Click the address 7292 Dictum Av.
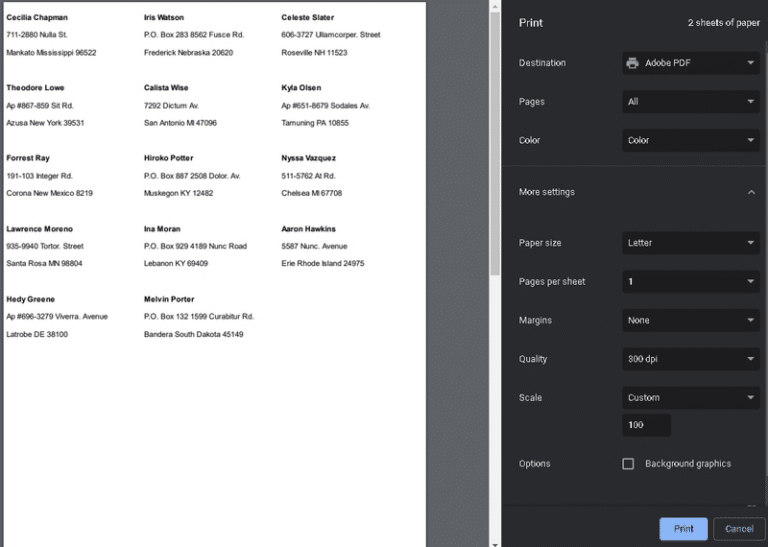This screenshot has width=768, height=547. click(171, 106)
